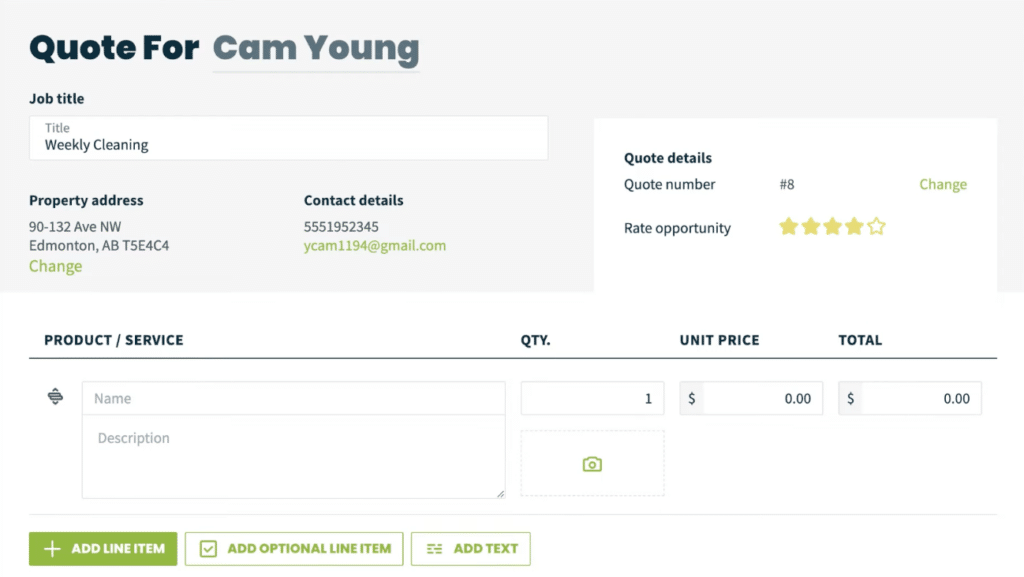Click Add Optional Line Item button
Image resolution: width=1024 pixels, height=577 pixels.
click(294, 549)
